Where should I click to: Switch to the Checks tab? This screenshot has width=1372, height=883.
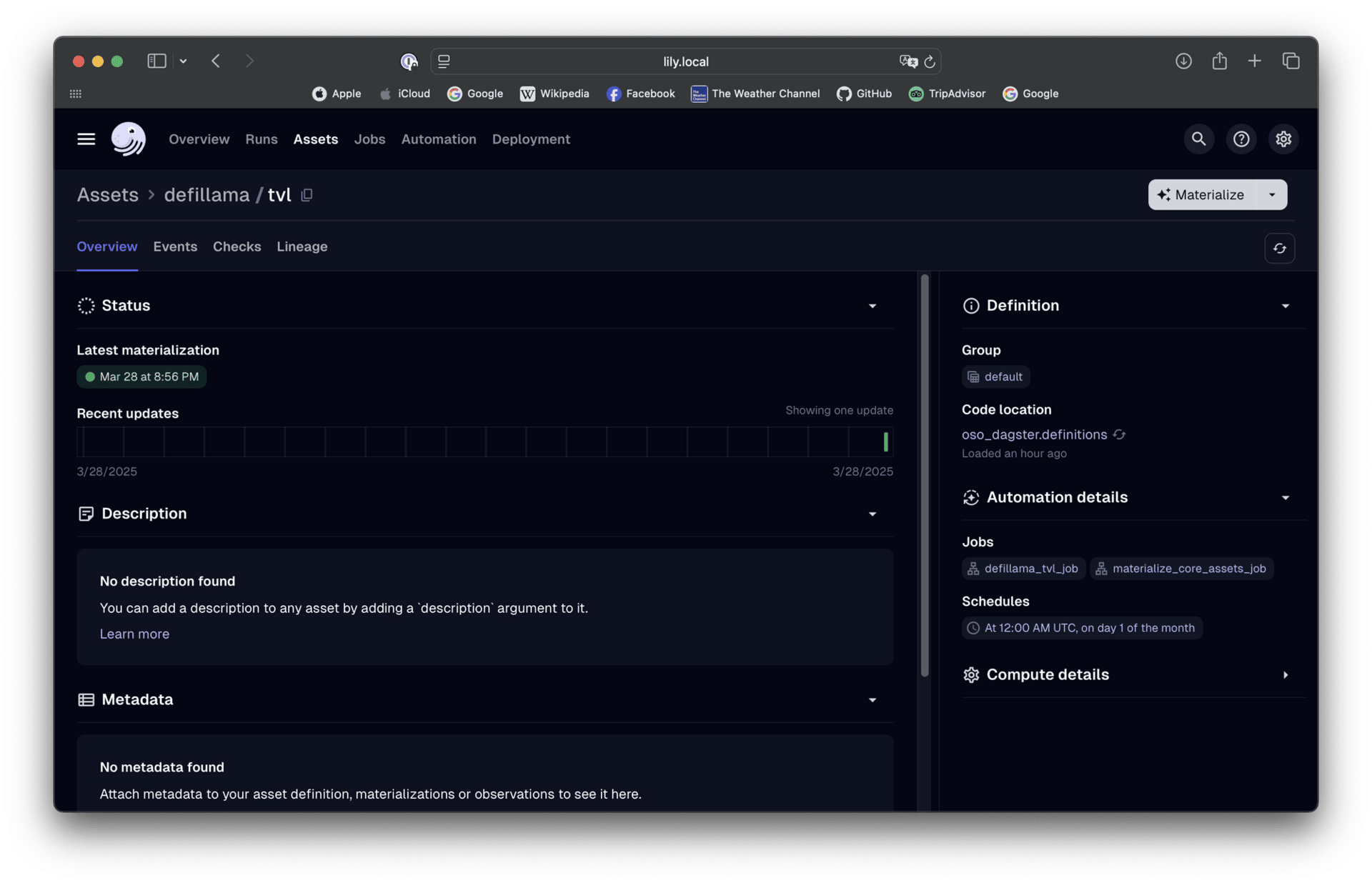[237, 246]
